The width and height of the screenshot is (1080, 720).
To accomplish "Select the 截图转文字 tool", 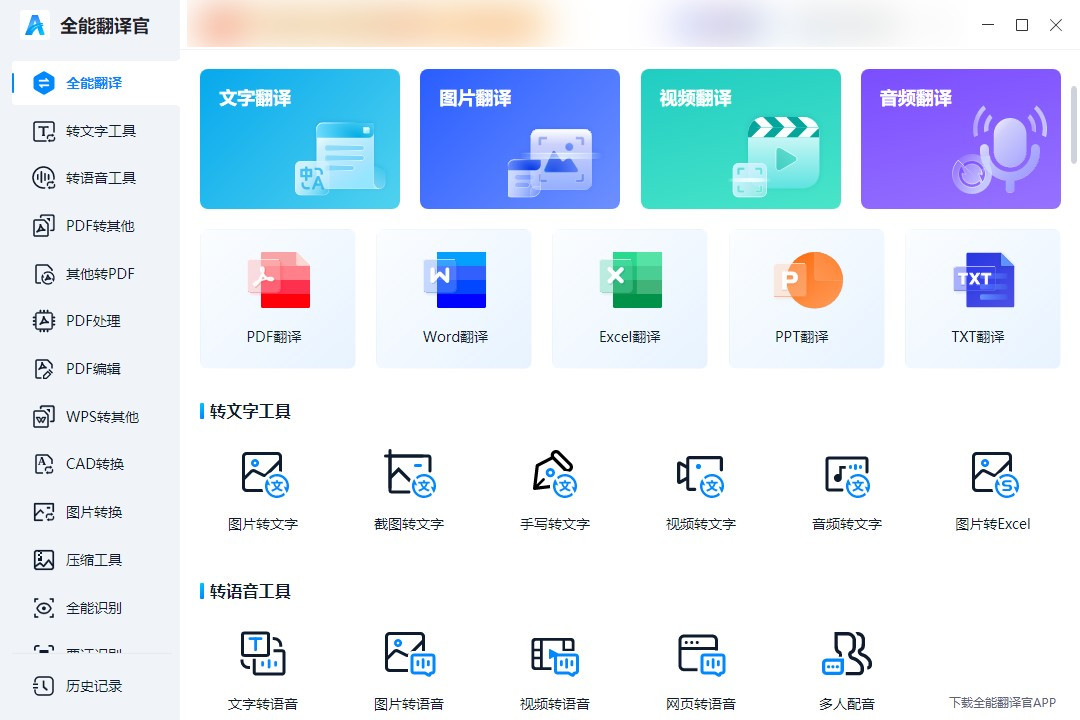I will click(x=408, y=488).
